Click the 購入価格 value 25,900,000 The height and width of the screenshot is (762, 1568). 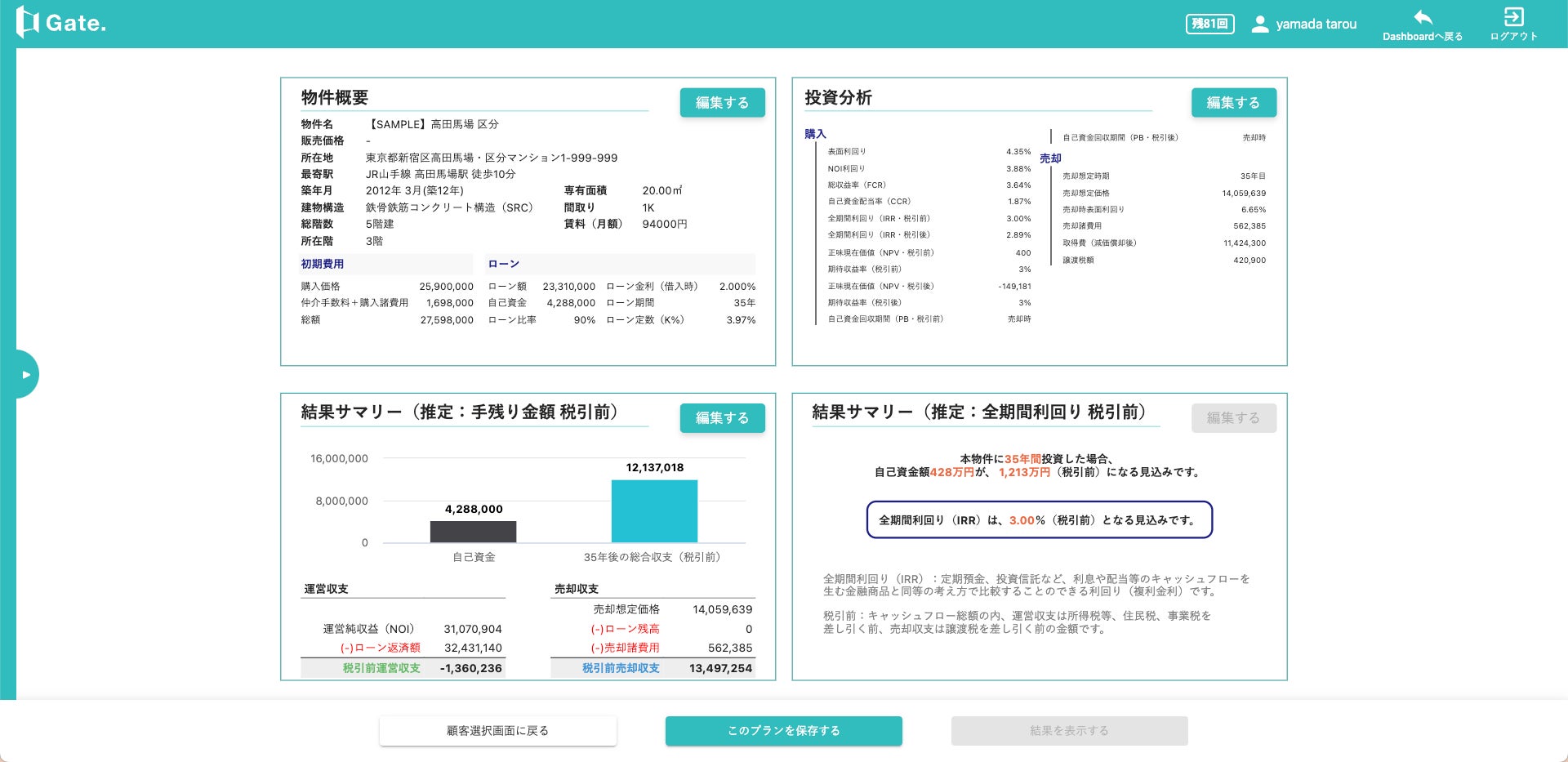tap(447, 287)
